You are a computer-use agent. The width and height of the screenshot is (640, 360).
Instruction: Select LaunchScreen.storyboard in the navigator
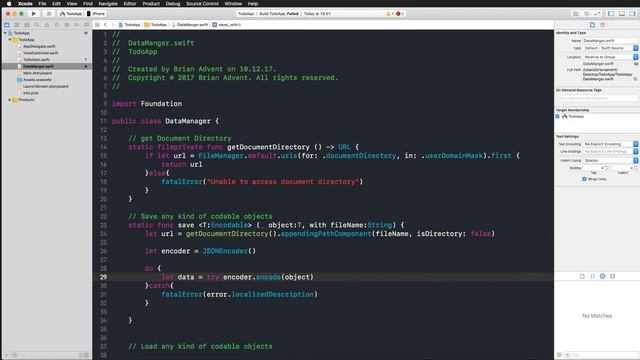click(x=45, y=87)
